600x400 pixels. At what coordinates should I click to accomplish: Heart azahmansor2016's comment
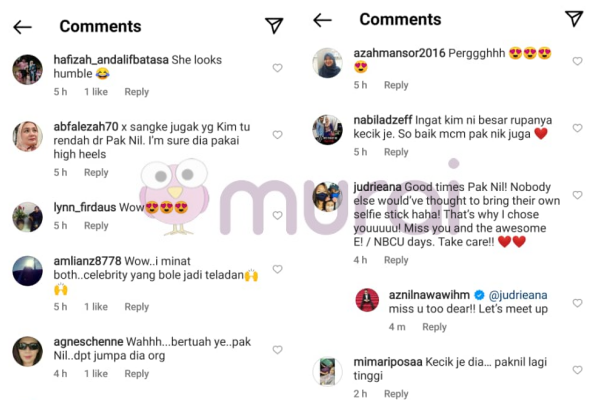point(577,61)
